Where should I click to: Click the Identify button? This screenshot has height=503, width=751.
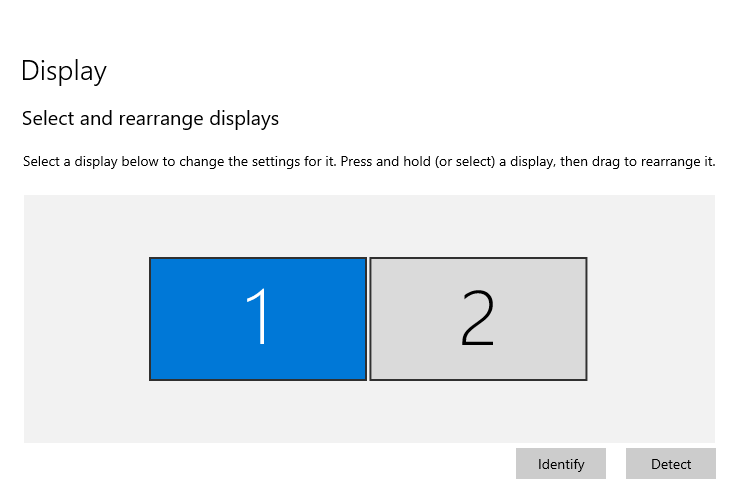pos(560,463)
